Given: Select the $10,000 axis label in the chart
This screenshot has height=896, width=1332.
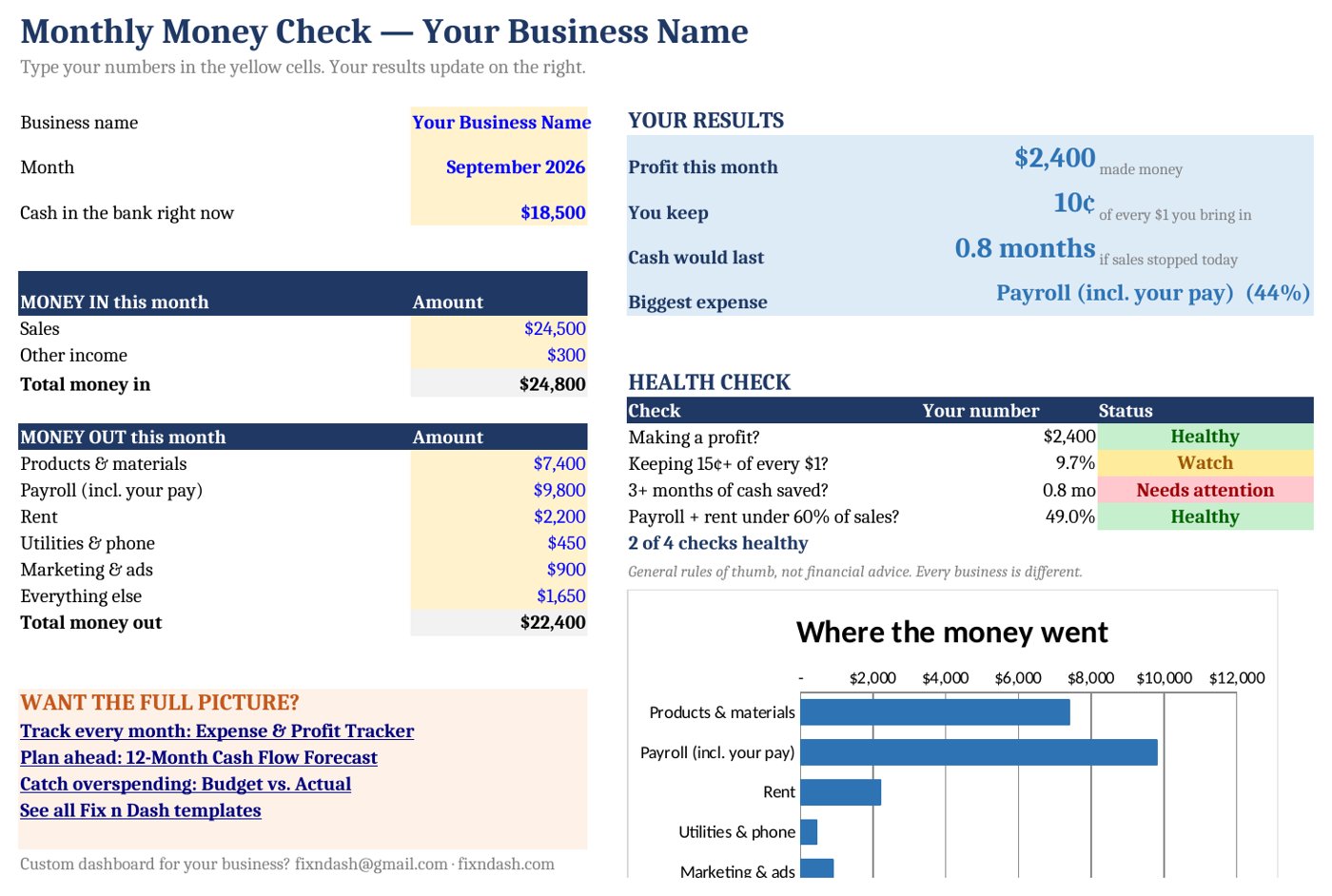Looking at the screenshot, I should [x=1164, y=678].
